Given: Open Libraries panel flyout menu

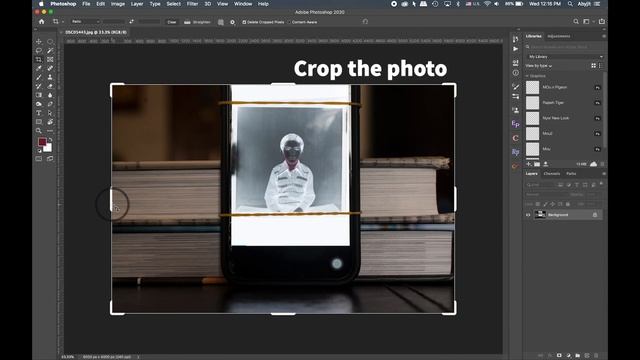Looking at the screenshot, I should pyautogui.click(x=604, y=36).
